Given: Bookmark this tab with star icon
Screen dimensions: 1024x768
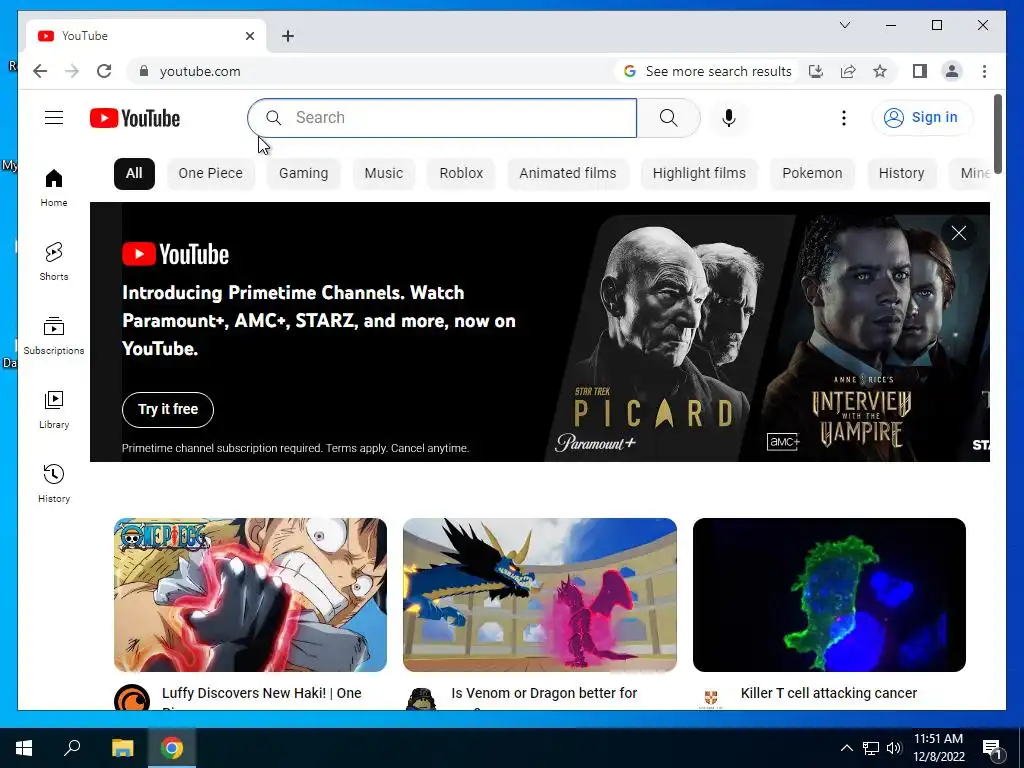Looking at the screenshot, I should (x=880, y=71).
